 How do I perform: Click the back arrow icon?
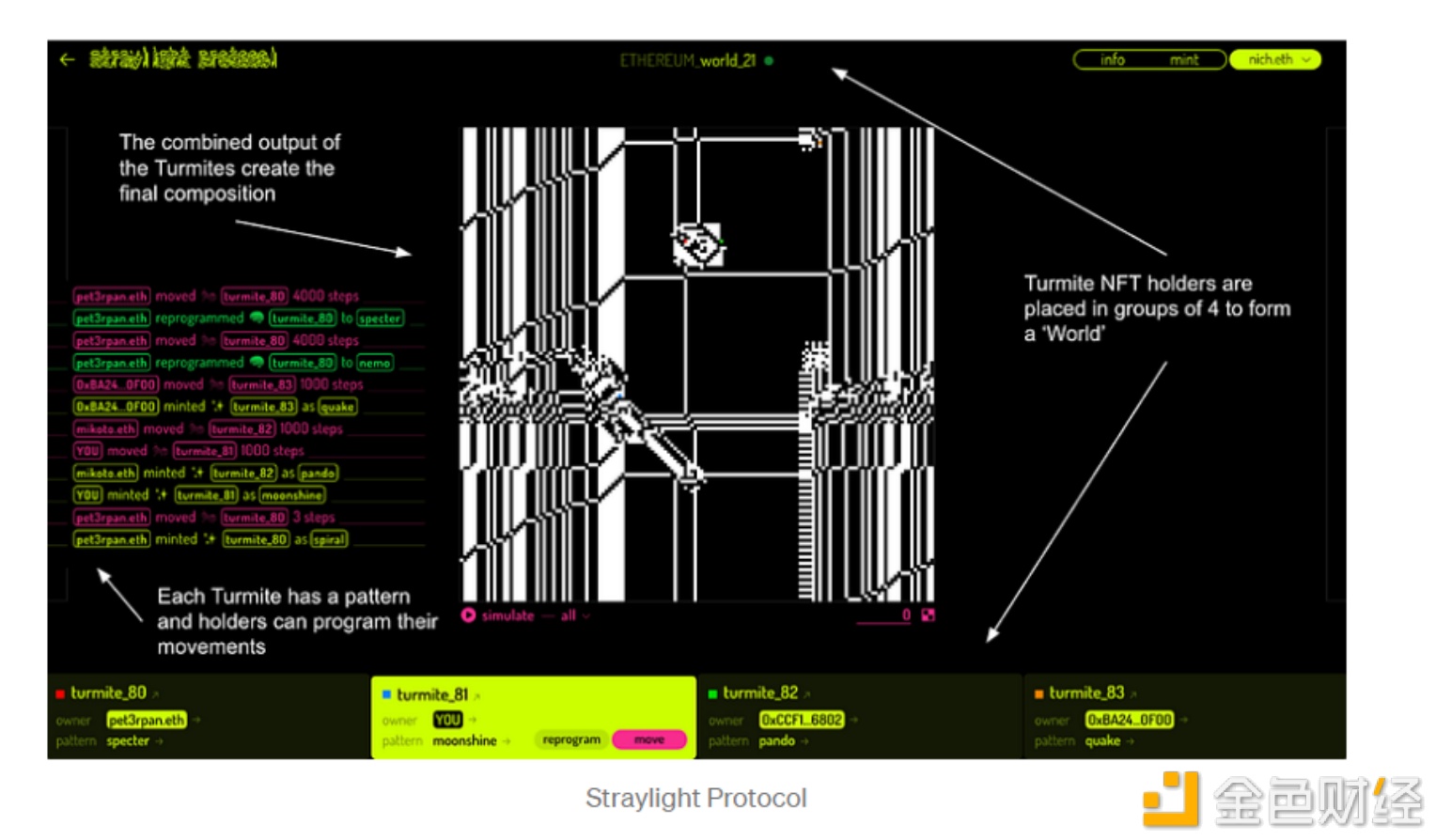click(67, 60)
